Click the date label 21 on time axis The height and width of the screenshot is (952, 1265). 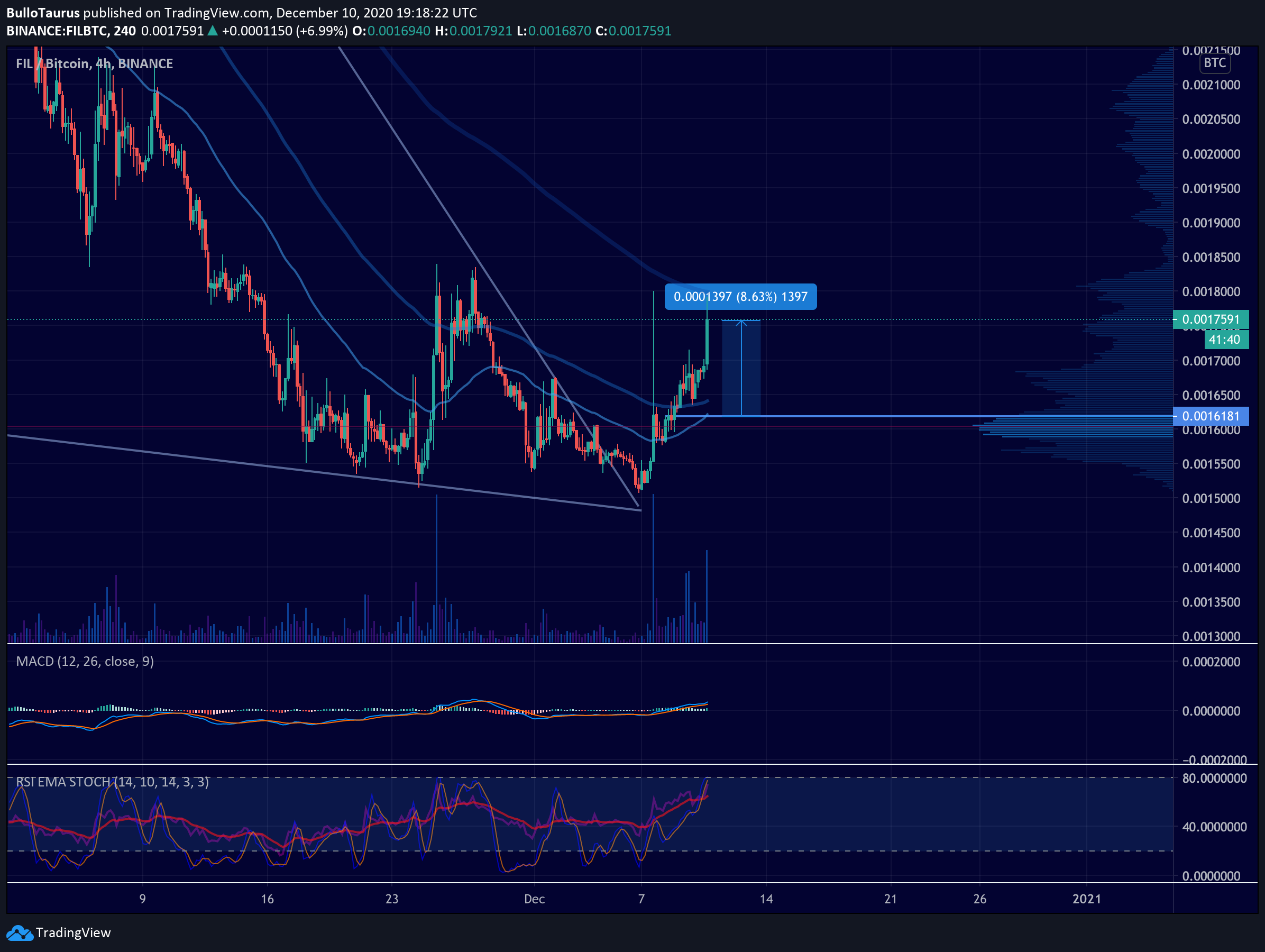(x=891, y=900)
